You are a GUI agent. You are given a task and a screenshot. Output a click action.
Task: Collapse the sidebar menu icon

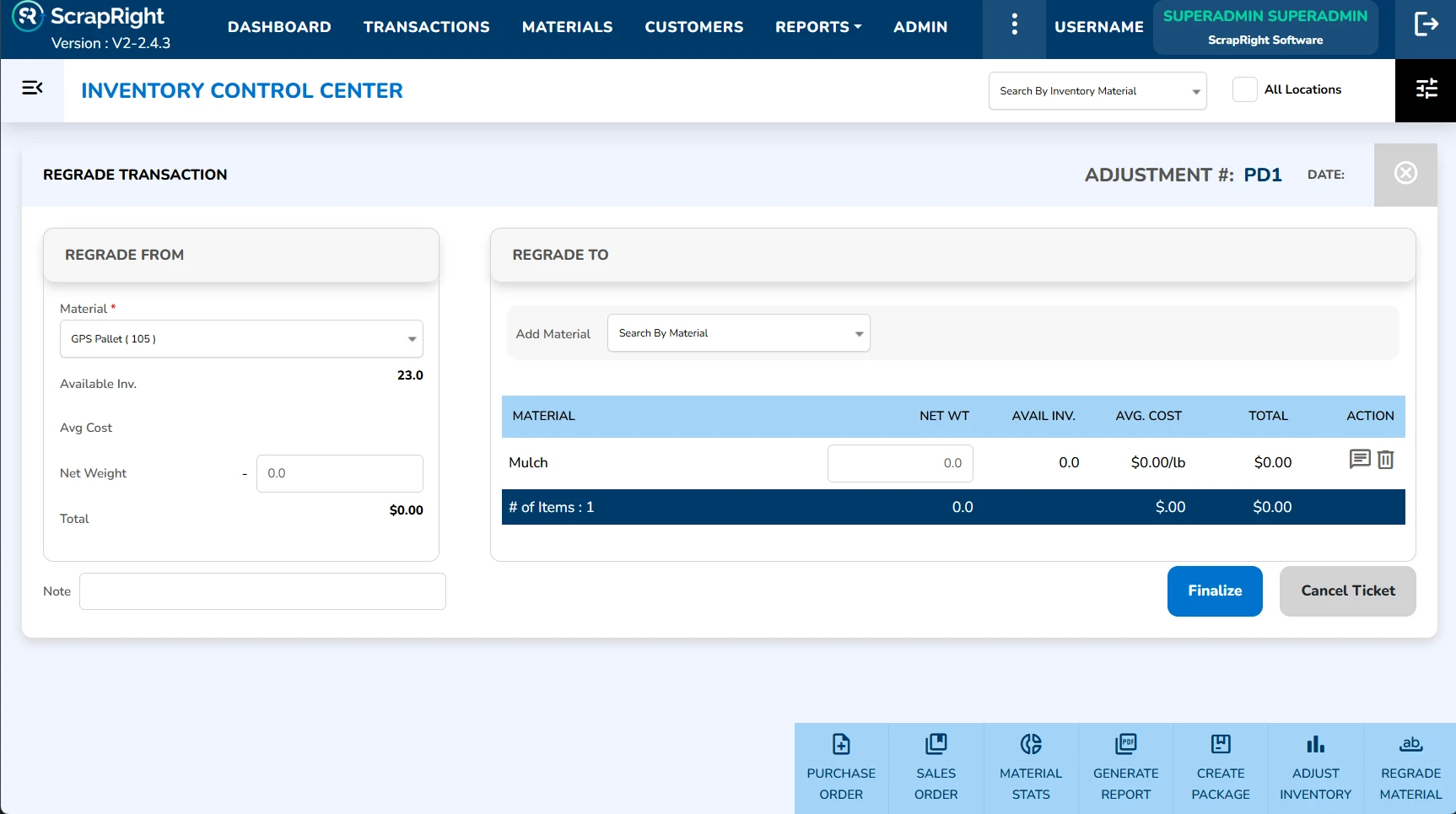point(32,88)
